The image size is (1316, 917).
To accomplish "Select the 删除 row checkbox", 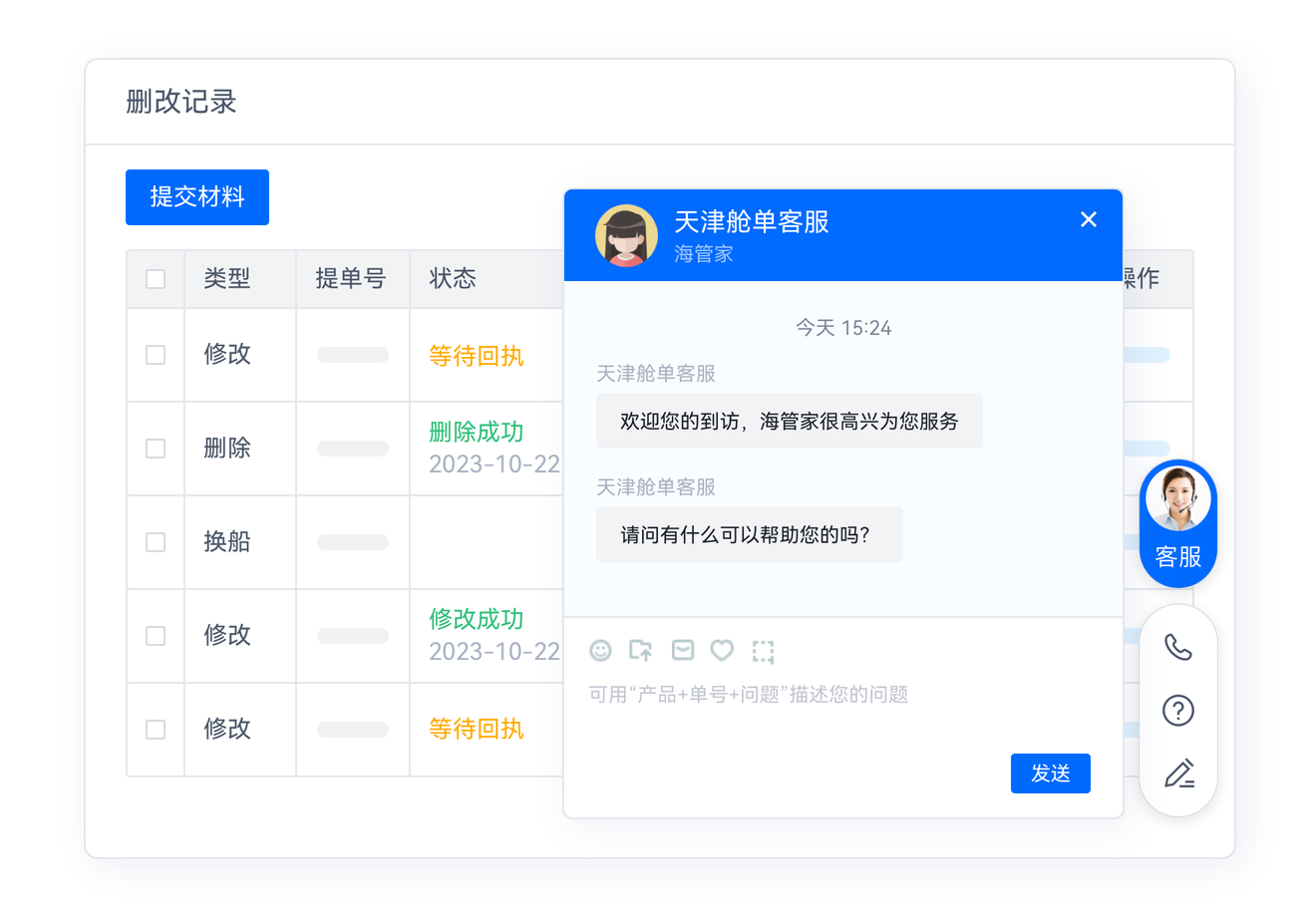I will (156, 448).
